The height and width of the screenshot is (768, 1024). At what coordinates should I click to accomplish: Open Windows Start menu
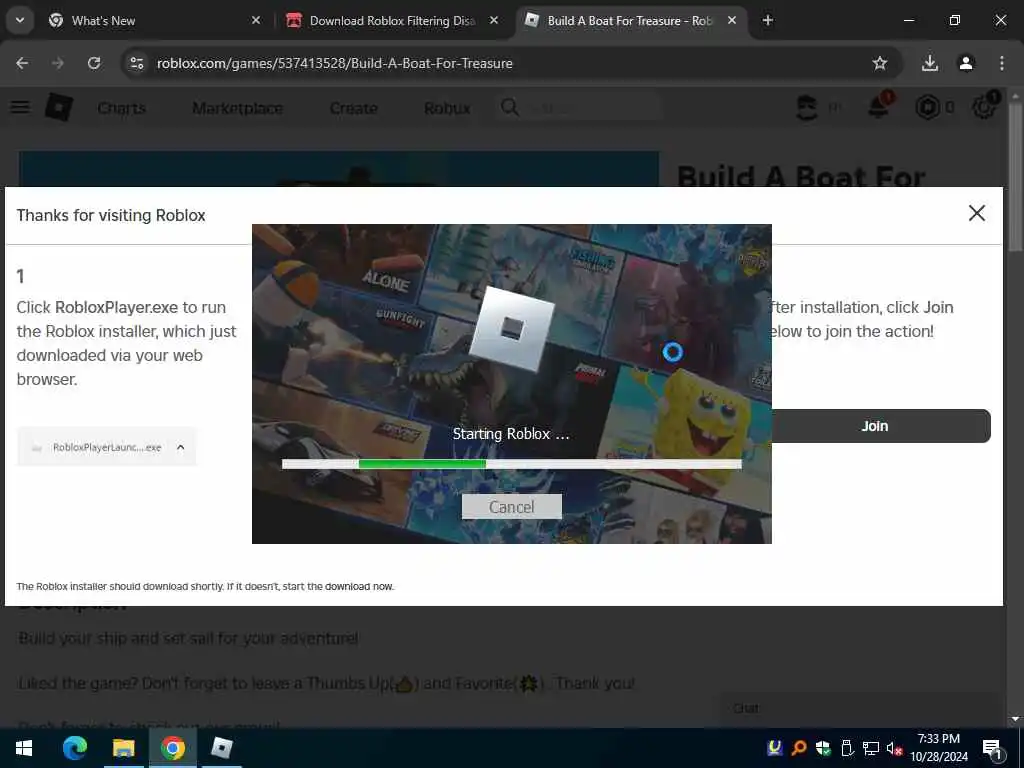tap(24, 748)
